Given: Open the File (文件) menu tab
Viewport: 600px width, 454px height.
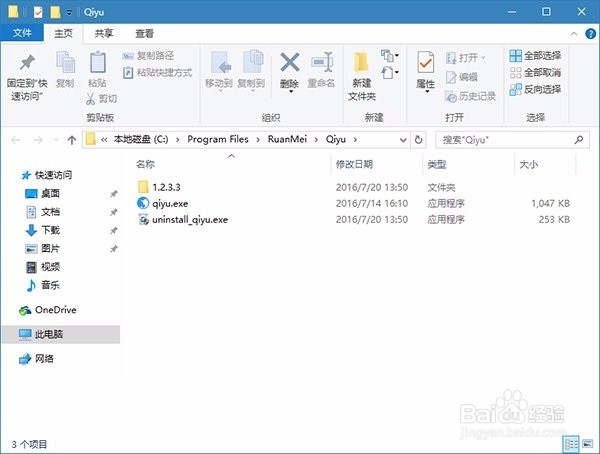Looking at the screenshot, I should 22,33.
